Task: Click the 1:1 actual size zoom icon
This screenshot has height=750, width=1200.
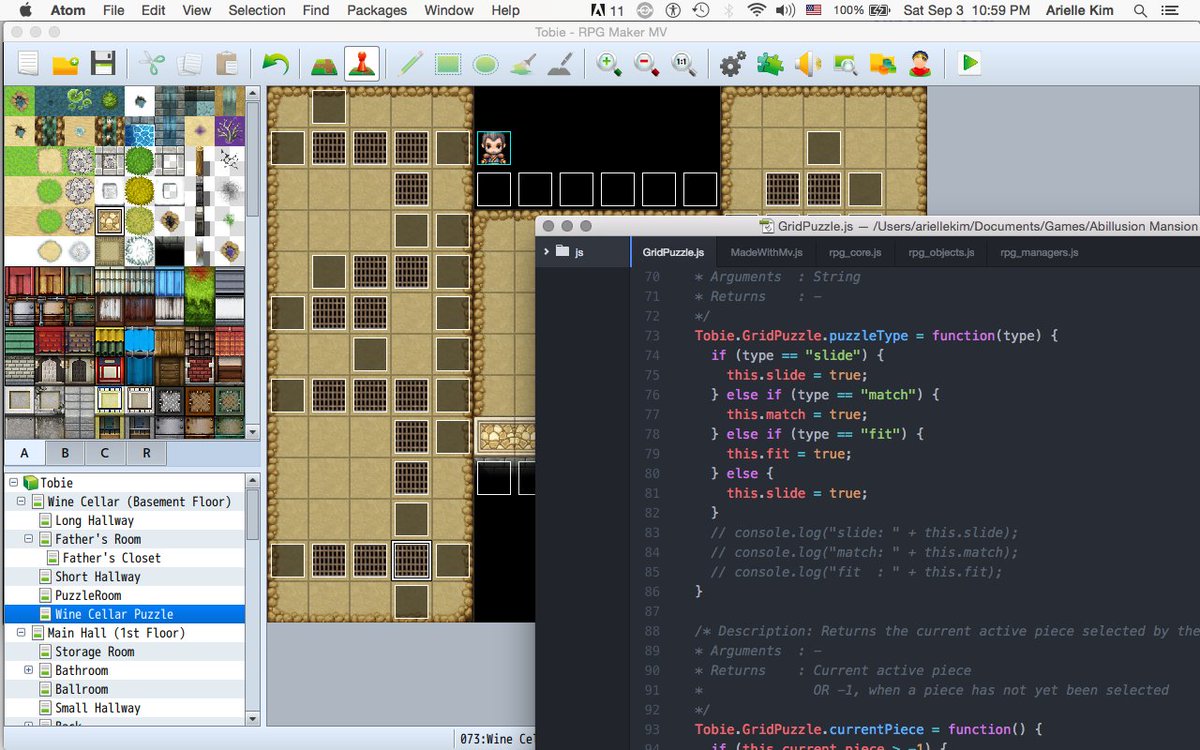Action: pos(684,64)
